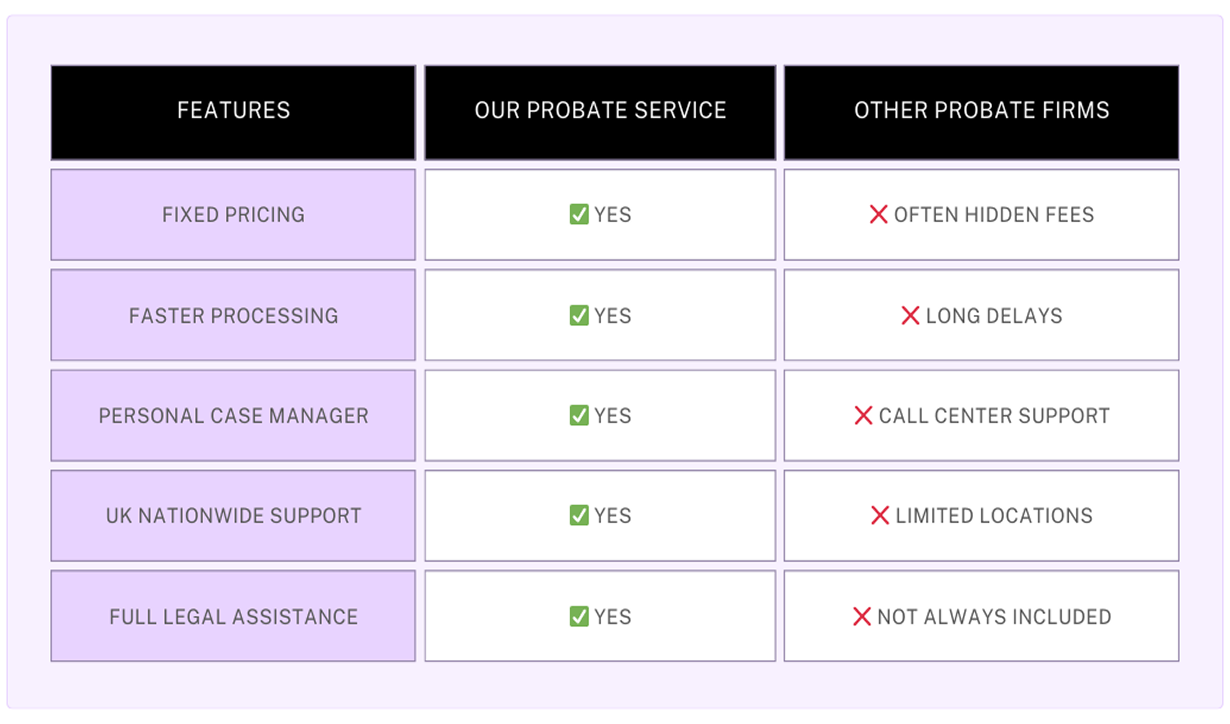Select the Our Probate Service header cell
Screen dimensions: 1230x724
(x=600, y=112)
